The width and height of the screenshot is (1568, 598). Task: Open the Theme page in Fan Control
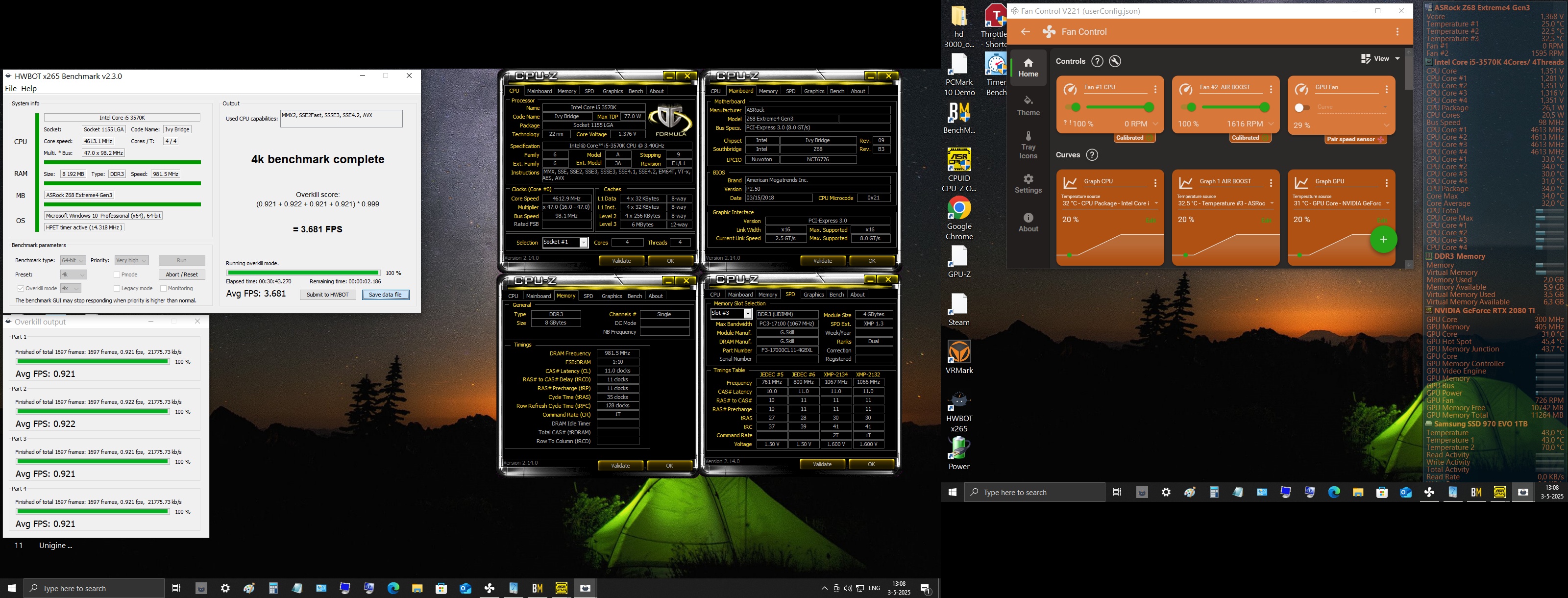click(x=1029, y=106)
